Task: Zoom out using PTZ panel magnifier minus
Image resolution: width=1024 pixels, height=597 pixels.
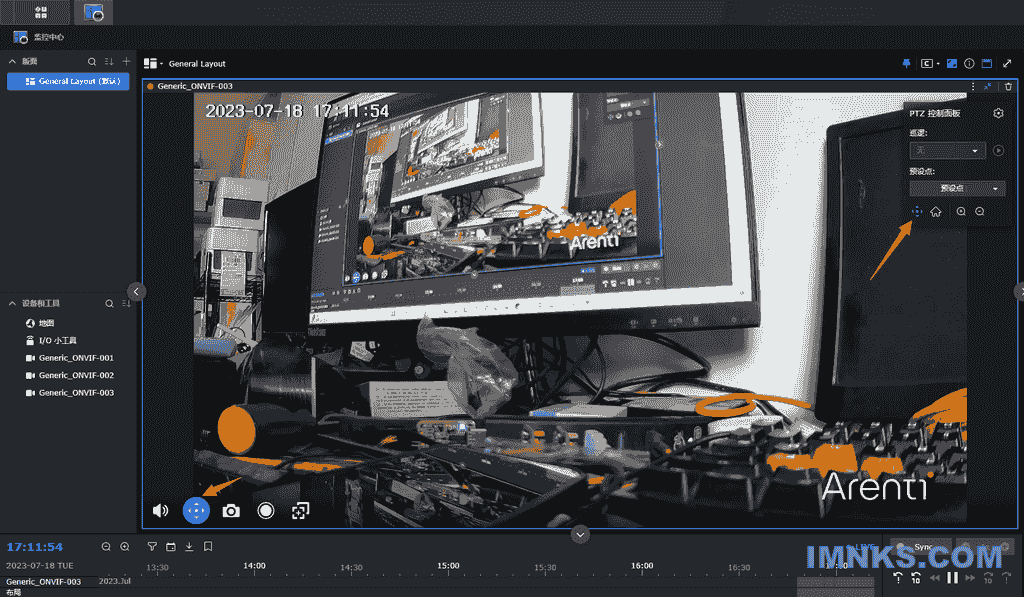Action: [980, 212]
